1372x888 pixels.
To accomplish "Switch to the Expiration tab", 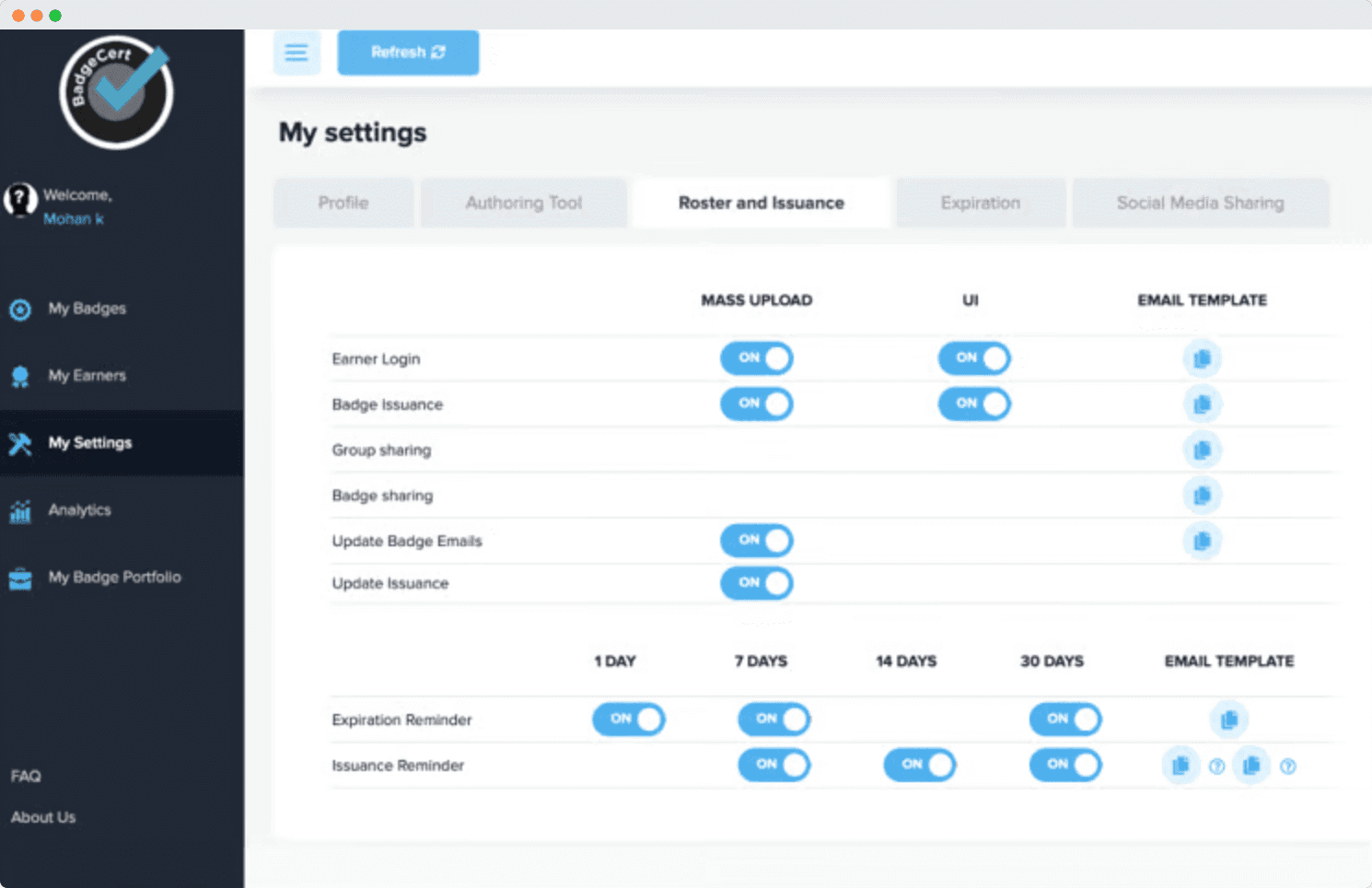I will point(980,203).
